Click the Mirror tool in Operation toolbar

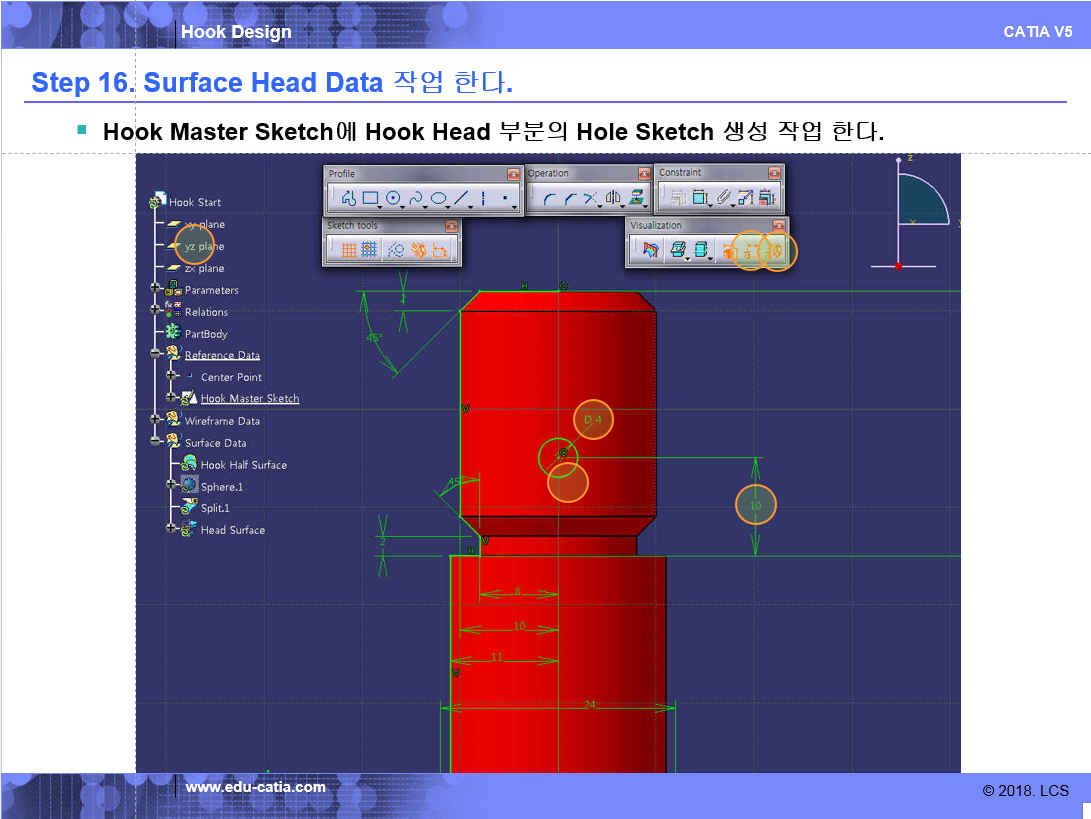612,198
